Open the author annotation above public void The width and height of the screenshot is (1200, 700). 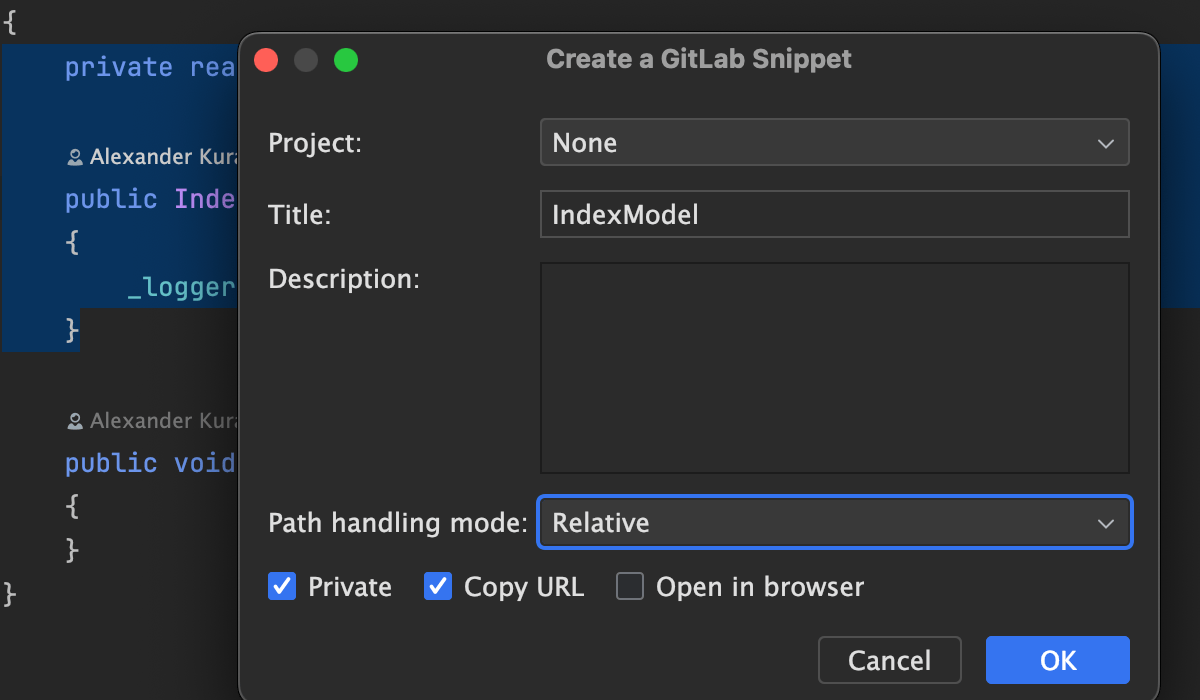[160, 421]
